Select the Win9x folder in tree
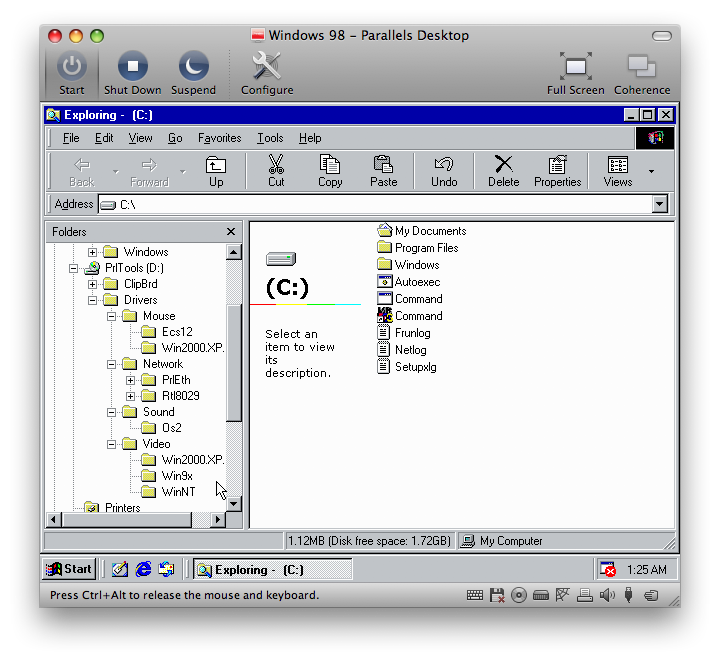The height and width of the screenshot is (662, 720). (167, 476)
